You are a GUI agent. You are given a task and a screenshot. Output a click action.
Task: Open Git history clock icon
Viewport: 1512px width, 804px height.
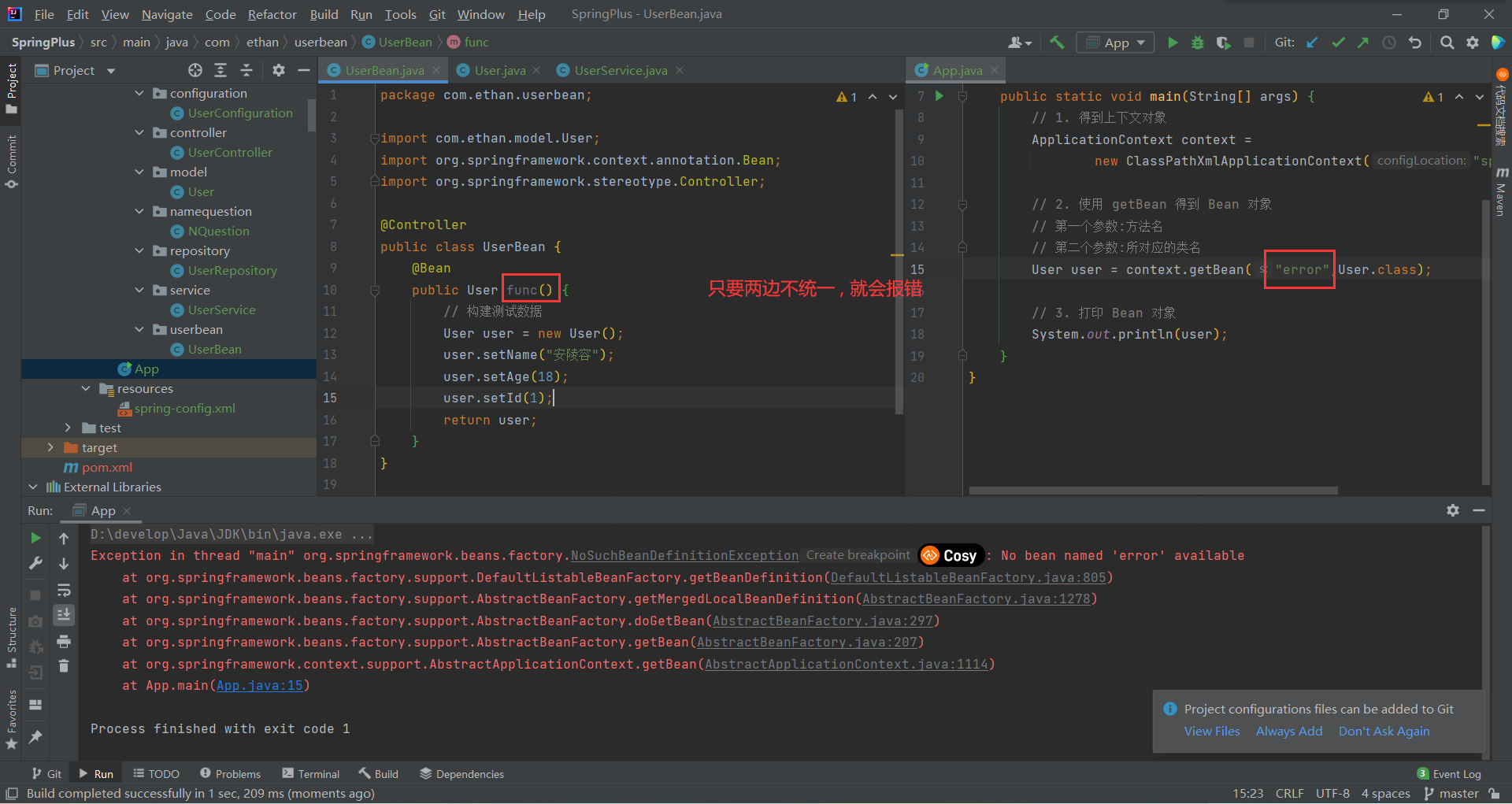pos(1389,43)
